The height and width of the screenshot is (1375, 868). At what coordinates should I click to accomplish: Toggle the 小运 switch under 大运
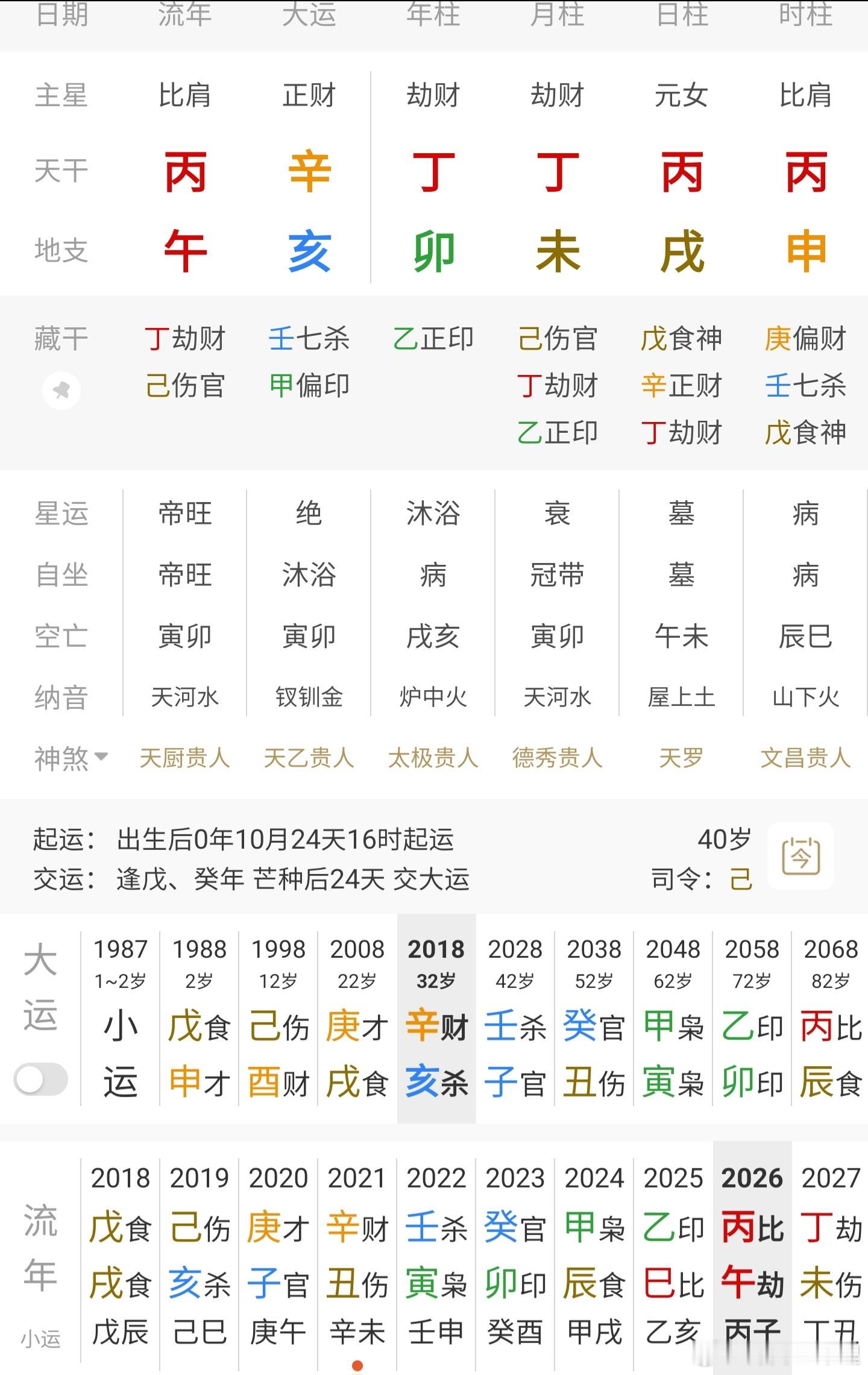(x=41, y=1079)
